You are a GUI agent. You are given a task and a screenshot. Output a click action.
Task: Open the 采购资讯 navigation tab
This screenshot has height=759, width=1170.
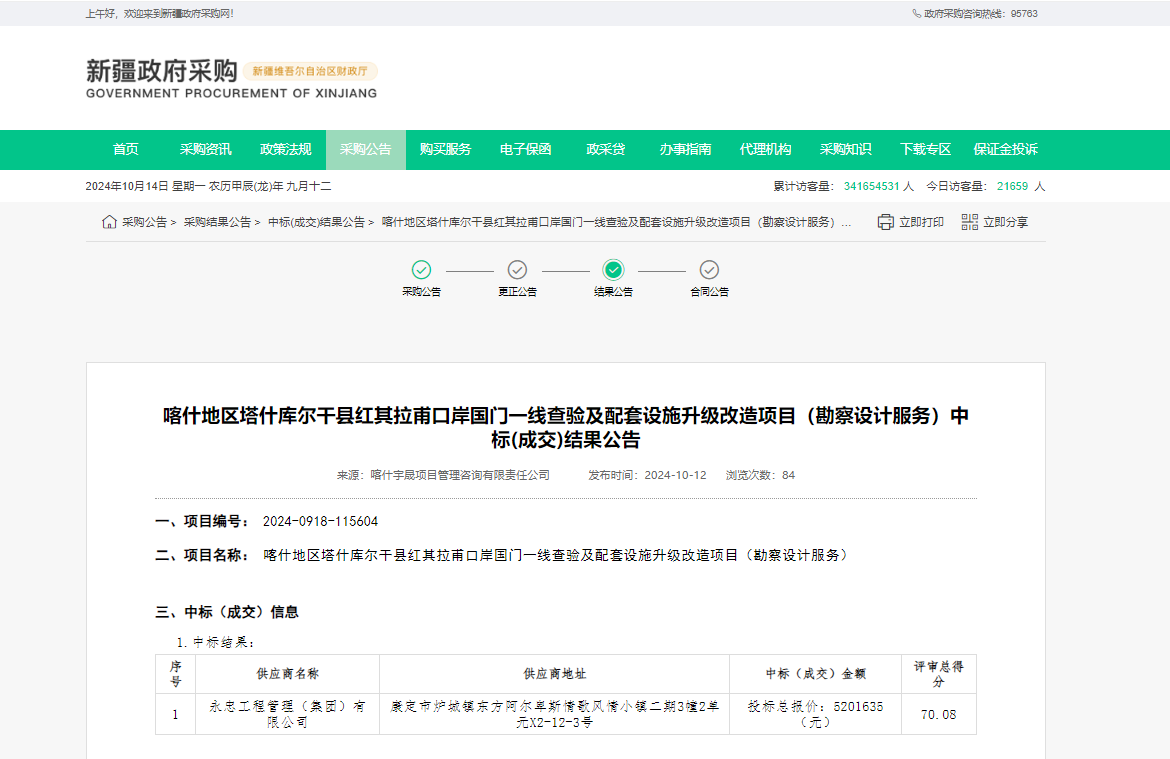(206, 150)
